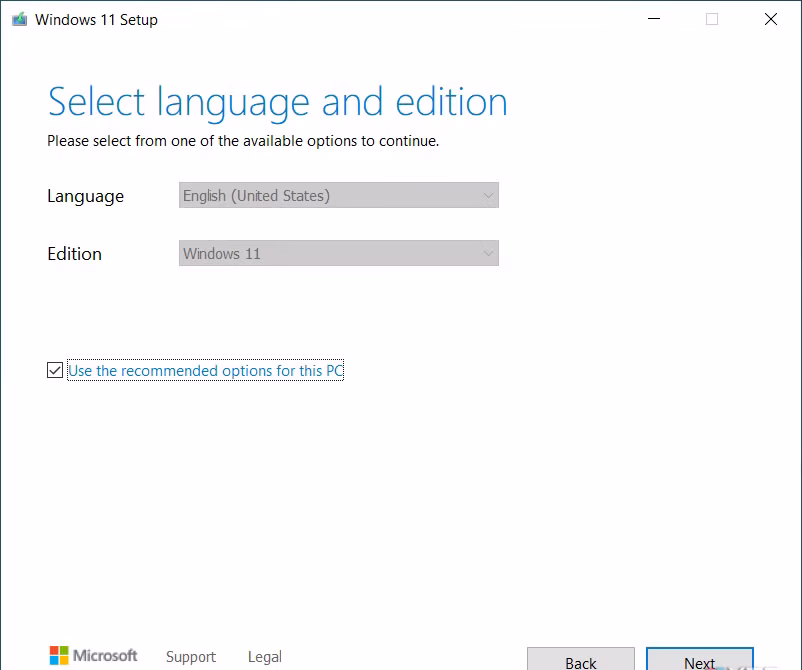Click the 'Please select from one' instruction text
Viewport: 802px width, 670px height.
point(243,141)
